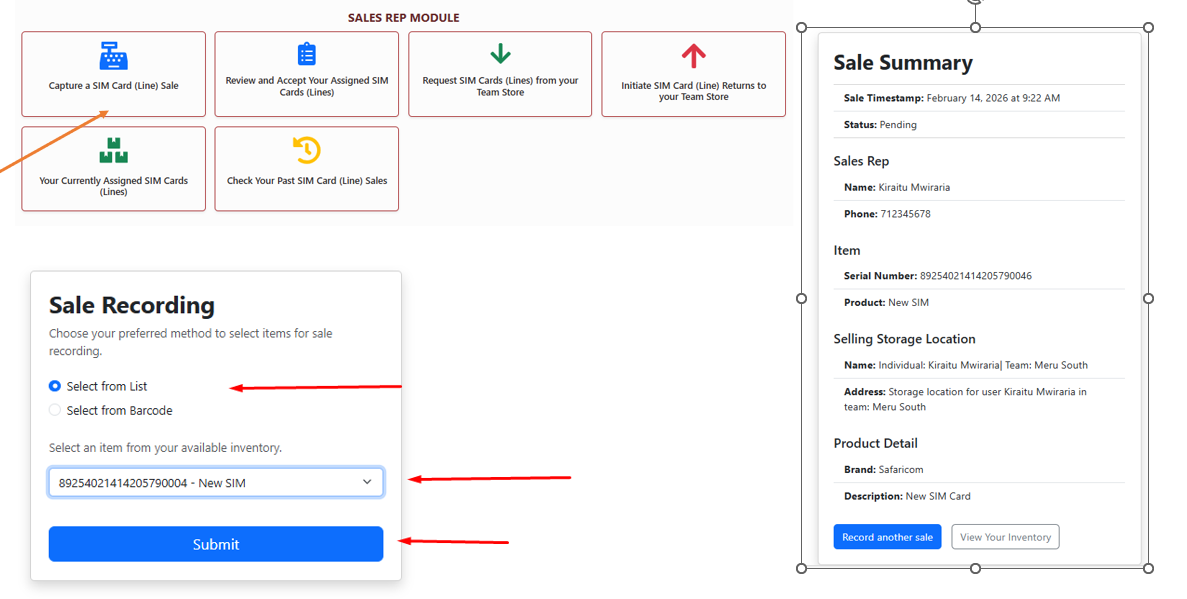Click View Your Inventory
The image size is (1187, 599).
coord(1005,536)
